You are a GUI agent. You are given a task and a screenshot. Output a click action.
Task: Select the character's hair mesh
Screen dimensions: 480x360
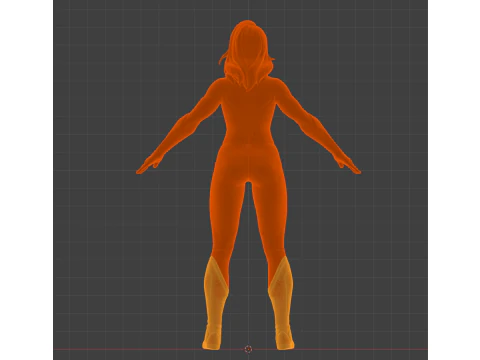click(x=247, y=55)
